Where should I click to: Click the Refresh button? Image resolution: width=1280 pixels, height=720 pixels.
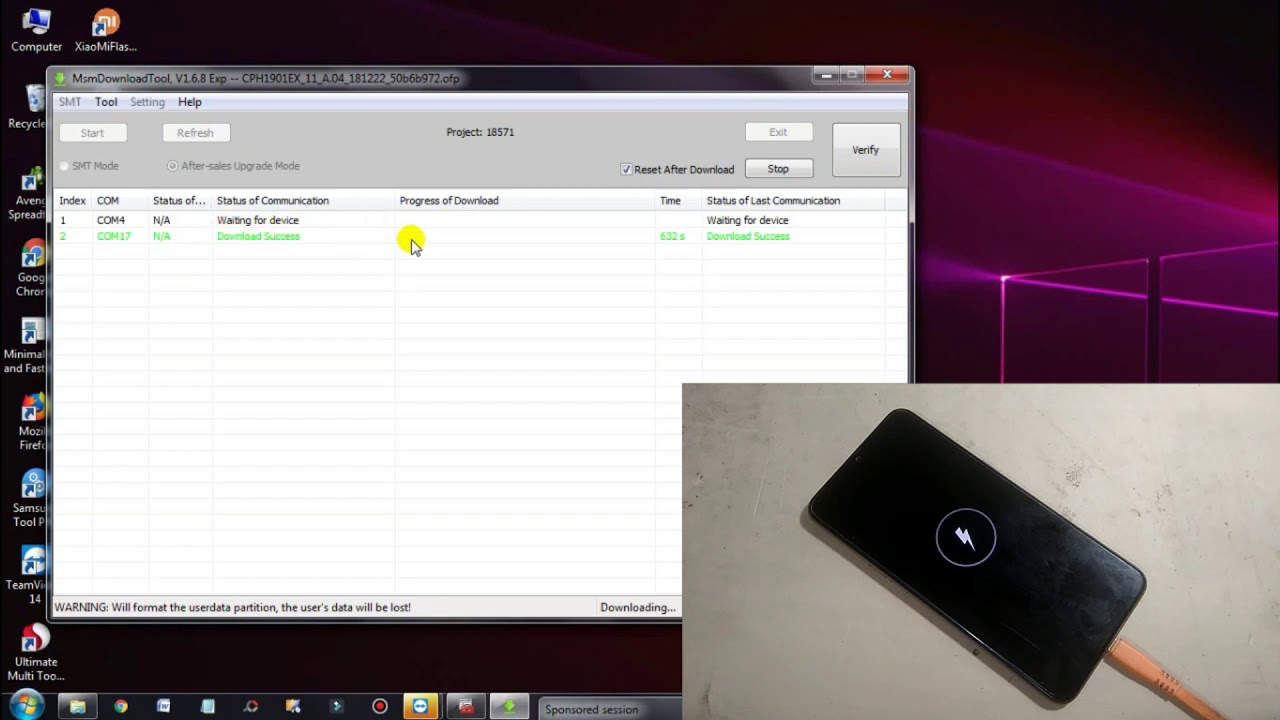(195, 132)
